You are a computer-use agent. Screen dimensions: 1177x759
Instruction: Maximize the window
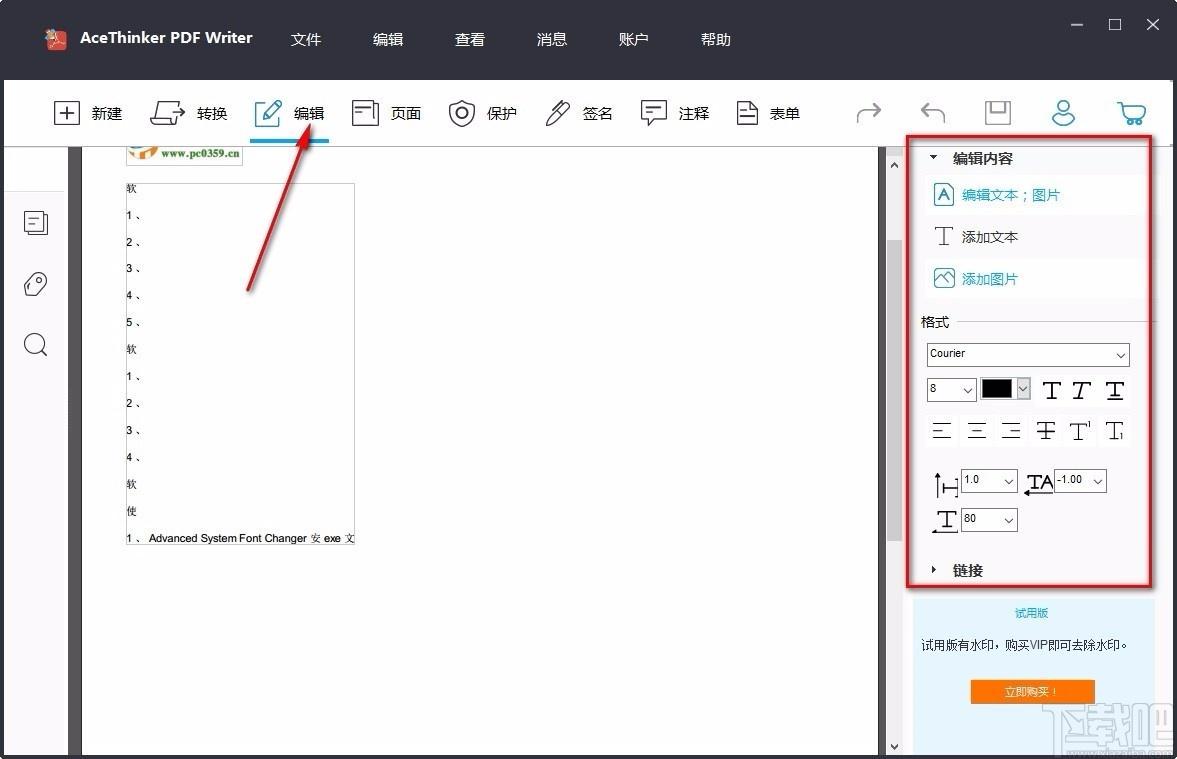tap(1115, 25)
